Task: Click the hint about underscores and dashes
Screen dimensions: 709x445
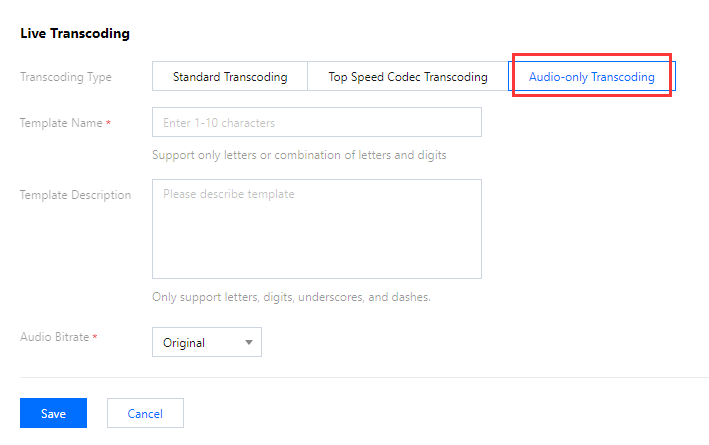Action: click(291, 297)
